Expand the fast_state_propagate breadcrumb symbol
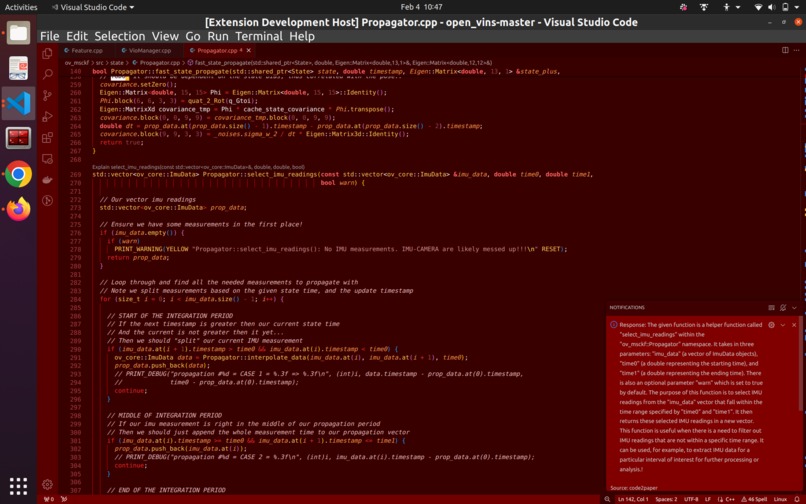This screenshot has height=504, width=806. (340, 63)
